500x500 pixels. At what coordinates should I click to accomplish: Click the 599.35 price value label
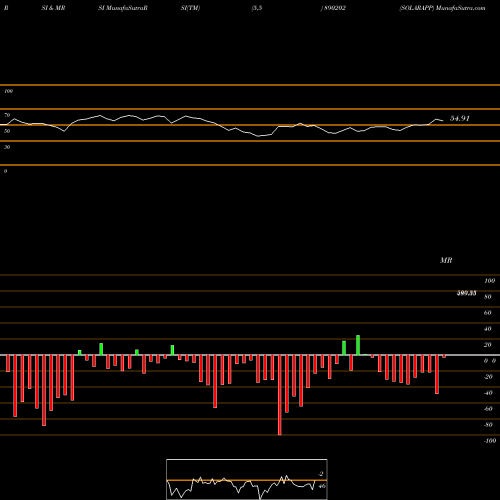coord(466,293)
